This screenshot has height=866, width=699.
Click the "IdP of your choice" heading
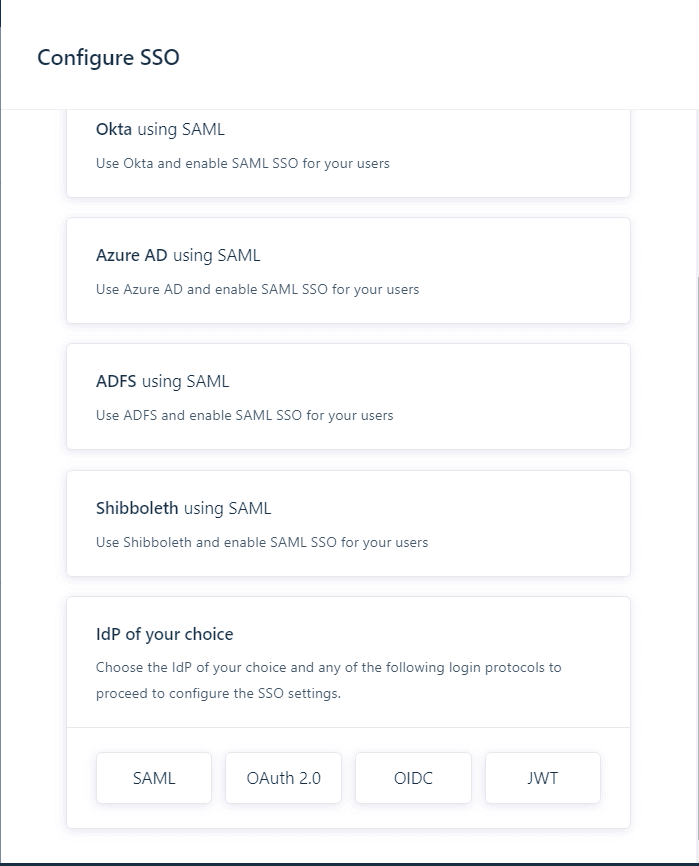[x=165, y=634]
